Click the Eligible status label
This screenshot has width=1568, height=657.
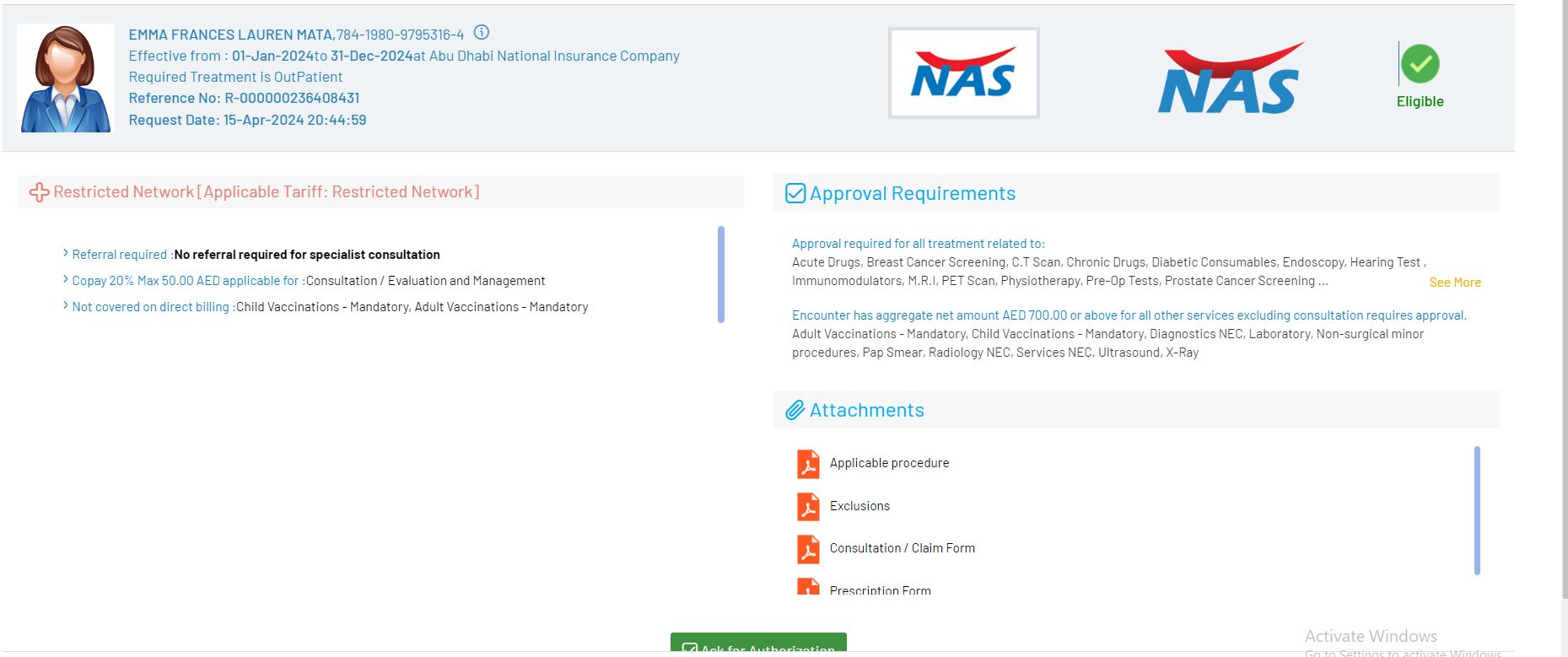[1420, 101]
